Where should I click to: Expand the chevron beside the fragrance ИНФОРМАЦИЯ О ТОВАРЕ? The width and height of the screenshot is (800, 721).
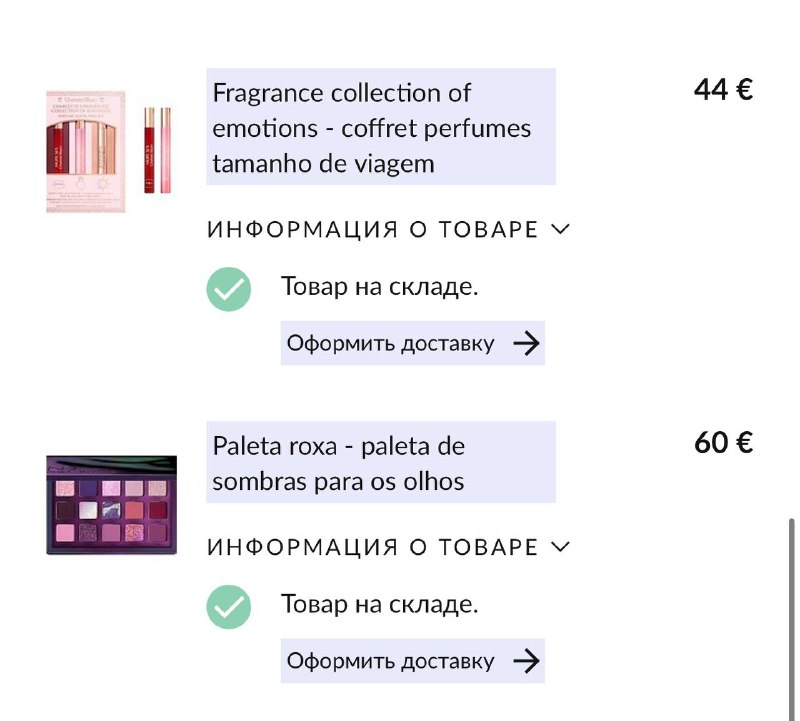560,229
